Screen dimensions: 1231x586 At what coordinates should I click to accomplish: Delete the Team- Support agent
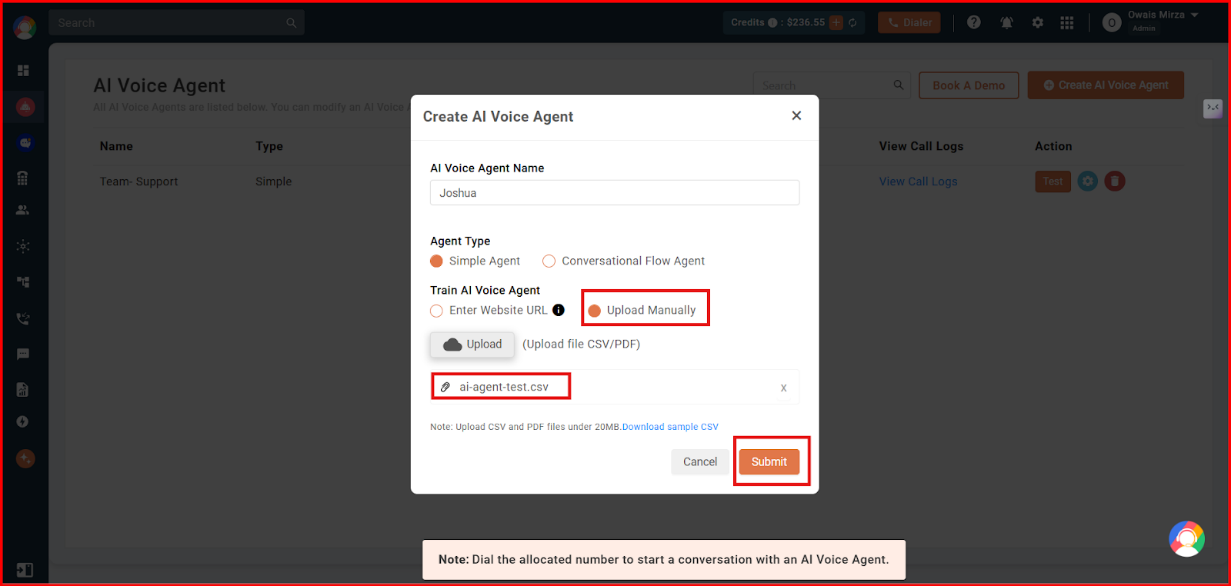[x=1115, y=182]
